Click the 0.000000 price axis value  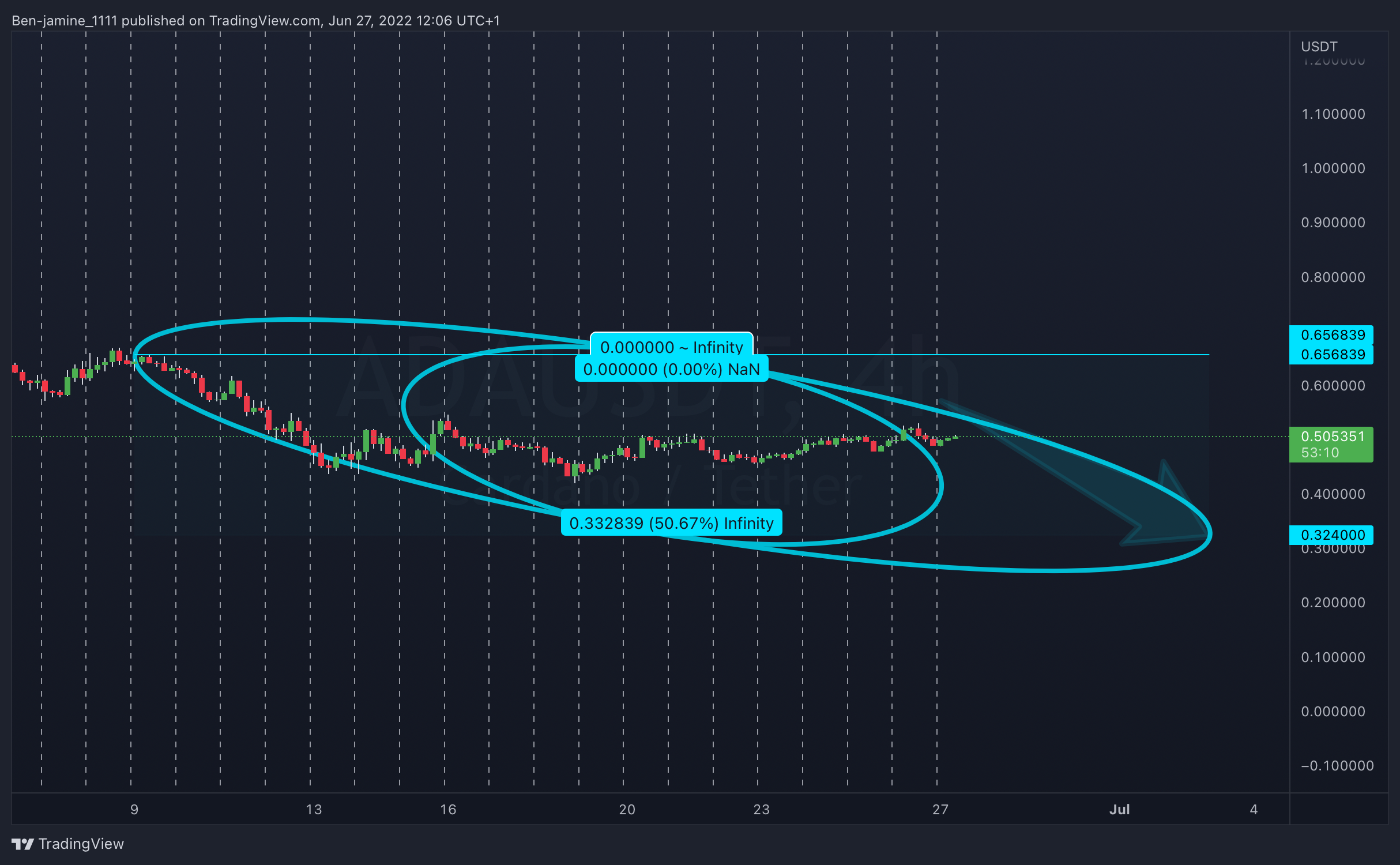[1333, 712]
